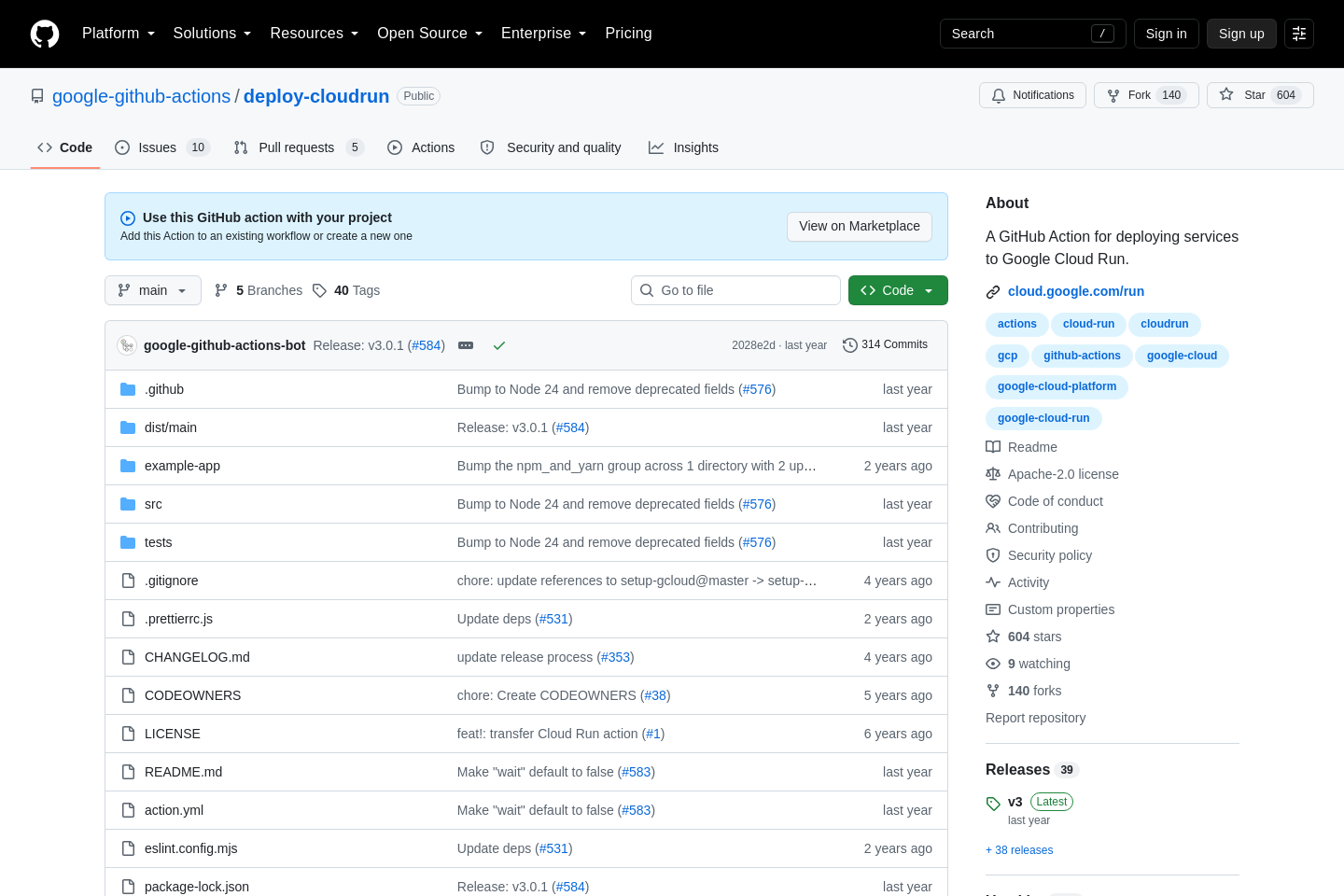View the 40 Tags
This screenshot has height=896, width=1344.
pos(346,290)
